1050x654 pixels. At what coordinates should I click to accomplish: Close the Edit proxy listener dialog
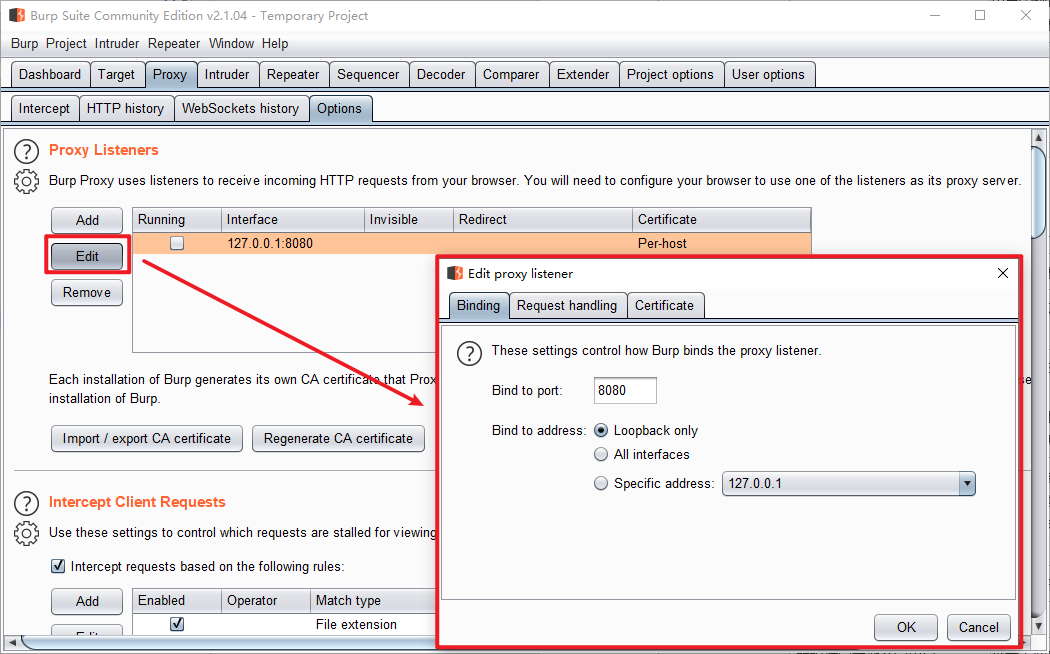1002,273
